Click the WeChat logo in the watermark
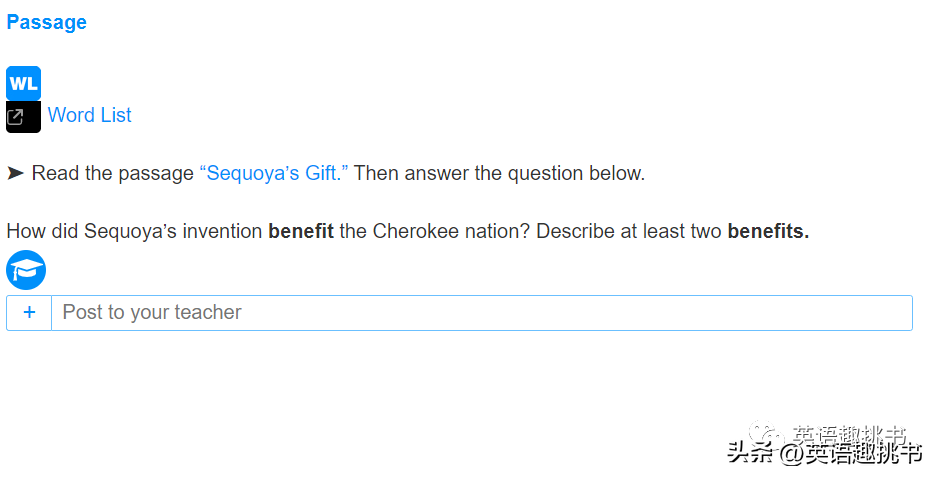Viewport: 937px width, 478px height. click(x=766, y=433)
